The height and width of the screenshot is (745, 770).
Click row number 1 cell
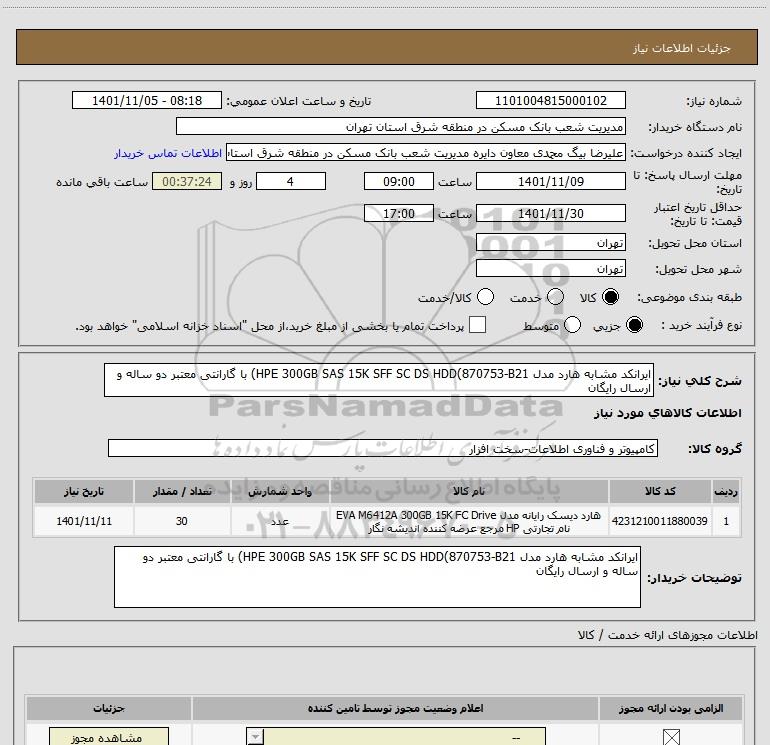(726, 522)
